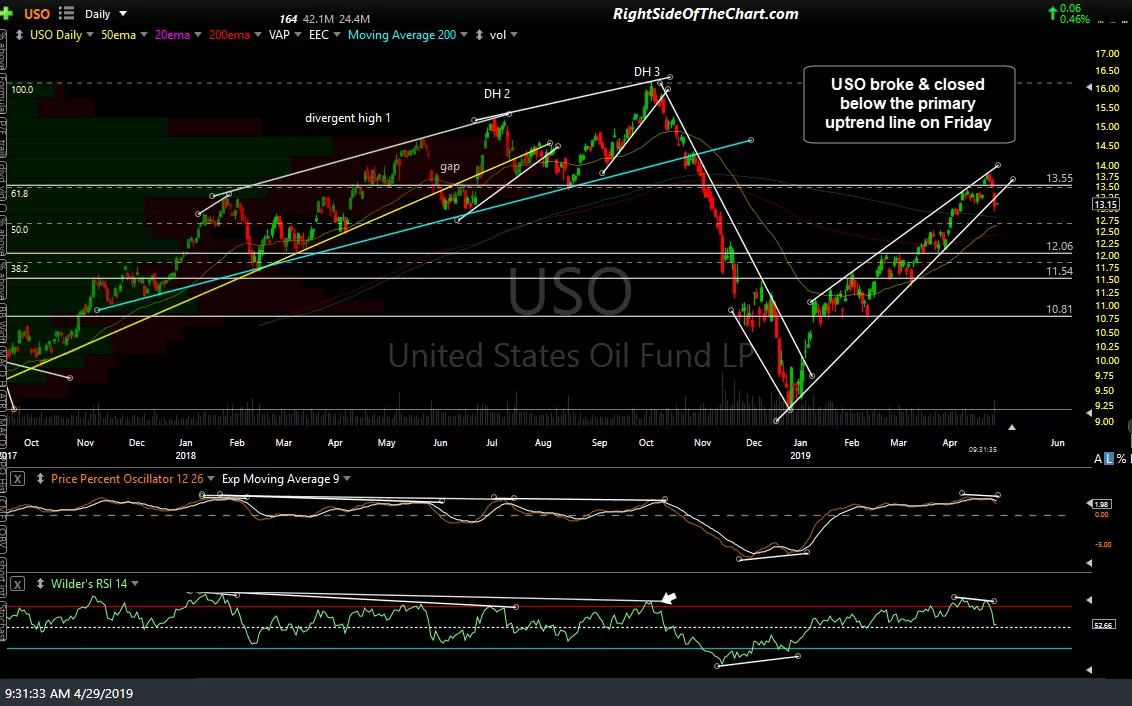Select the DH 3 annotation text

coord(647,71)
